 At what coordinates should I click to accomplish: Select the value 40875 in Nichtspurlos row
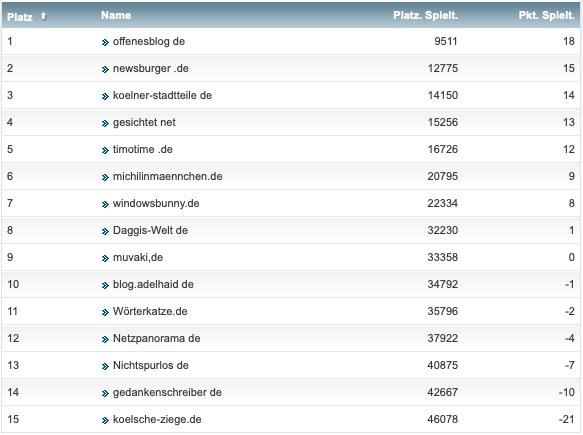(x=442, y=365)
